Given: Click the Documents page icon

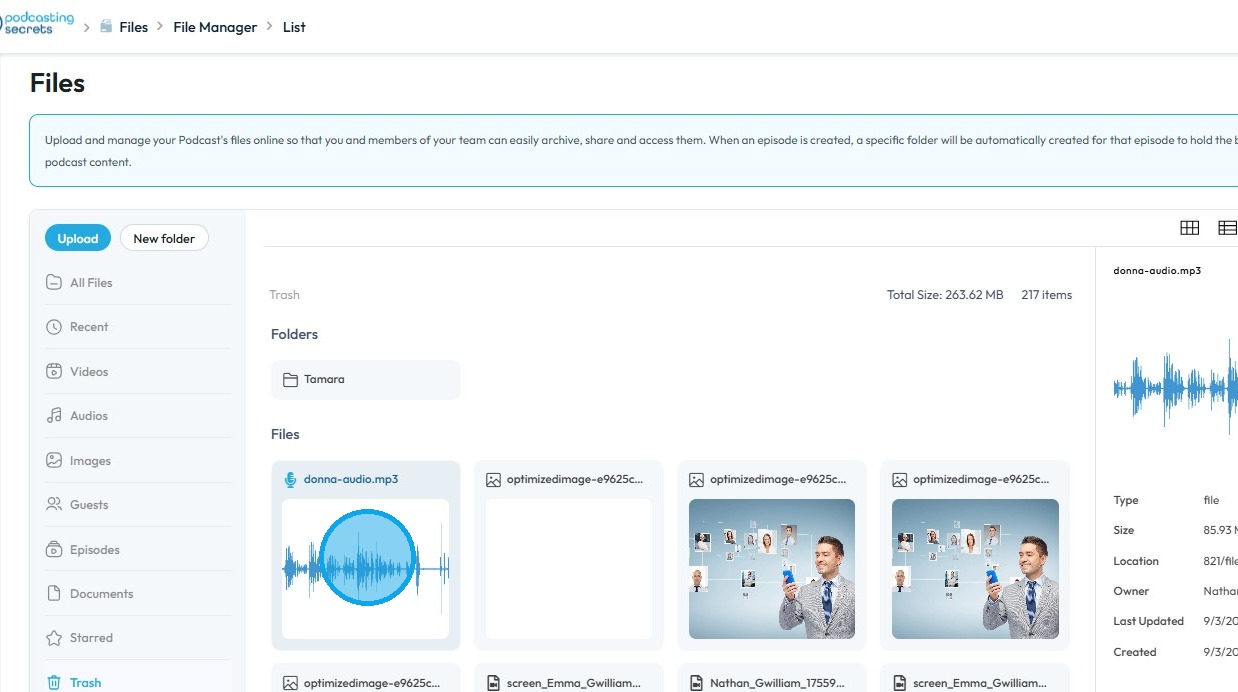Looking at the screenshot, I should pyautogui.click(x=54, y=594).
